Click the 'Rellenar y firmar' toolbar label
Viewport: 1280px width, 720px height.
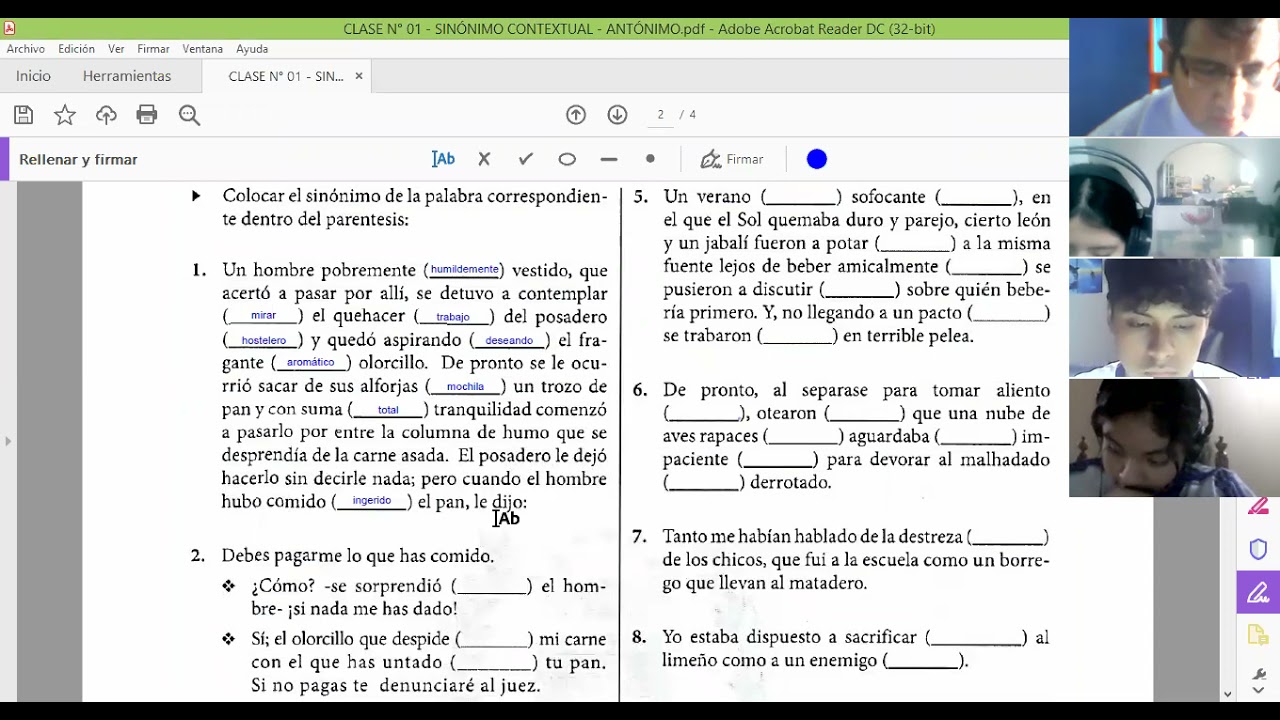pyautogui.click(x=78, y=159)
